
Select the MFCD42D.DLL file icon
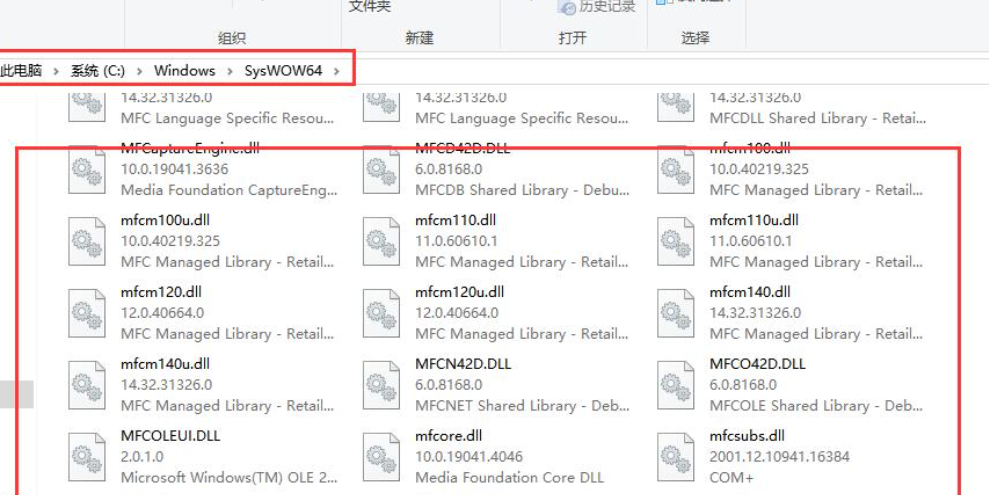coord(381,171)
